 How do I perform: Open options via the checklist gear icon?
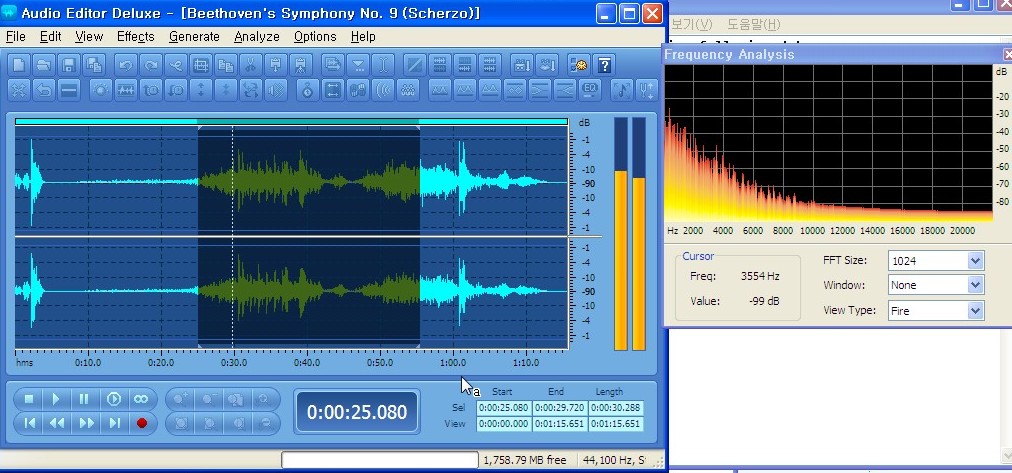click(578, 65)
